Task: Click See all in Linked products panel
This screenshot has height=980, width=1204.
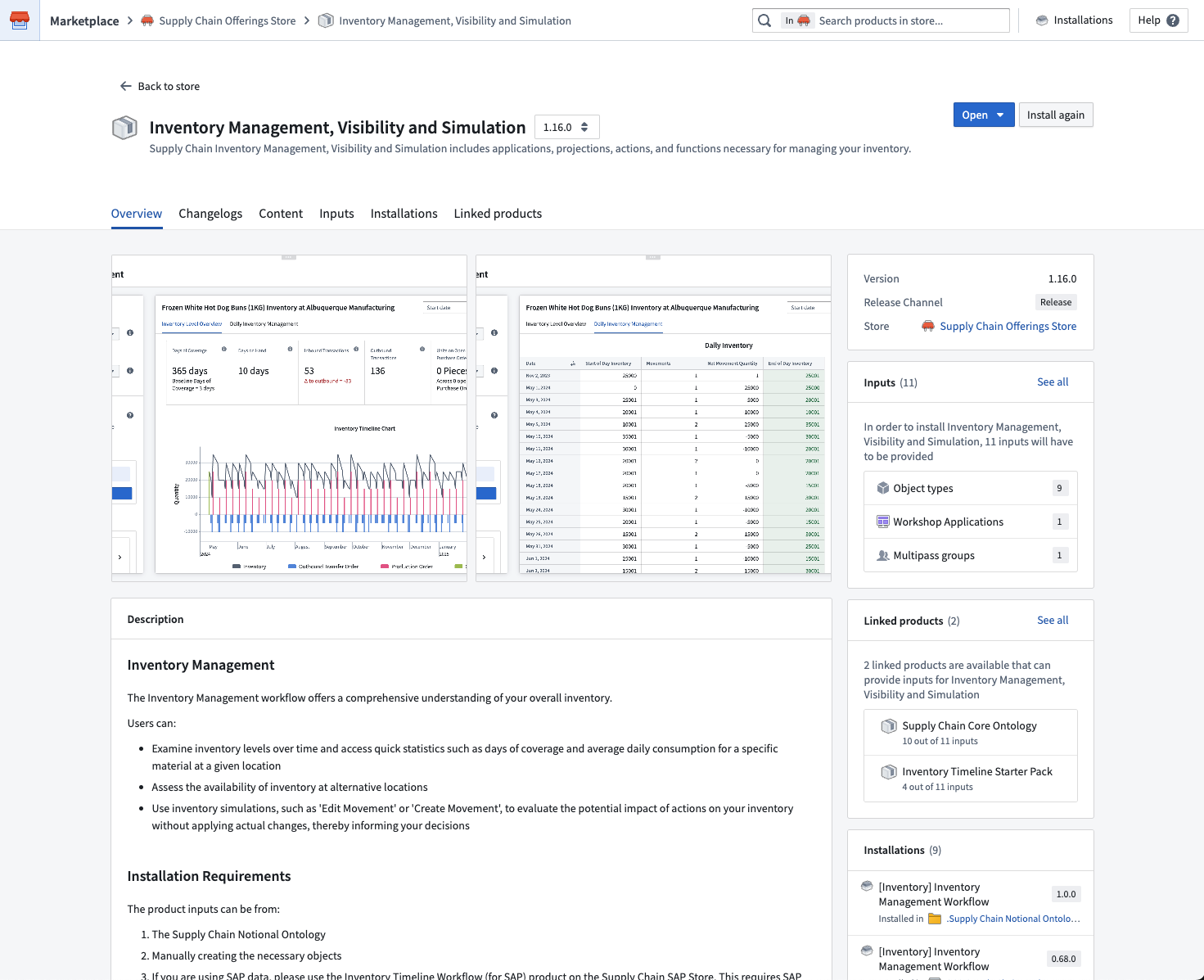Action: tap(1053, 620)
